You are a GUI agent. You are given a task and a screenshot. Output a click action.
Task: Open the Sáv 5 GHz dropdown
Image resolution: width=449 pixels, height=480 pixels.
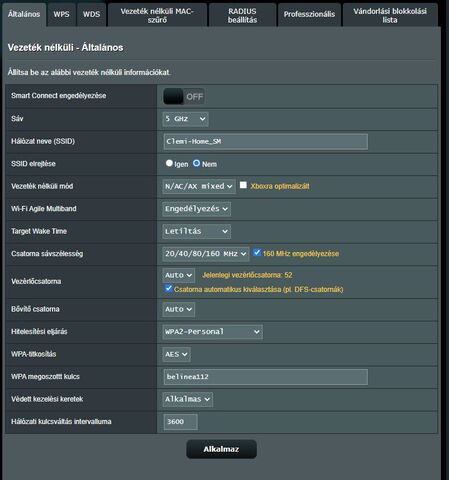pos(186,119)
